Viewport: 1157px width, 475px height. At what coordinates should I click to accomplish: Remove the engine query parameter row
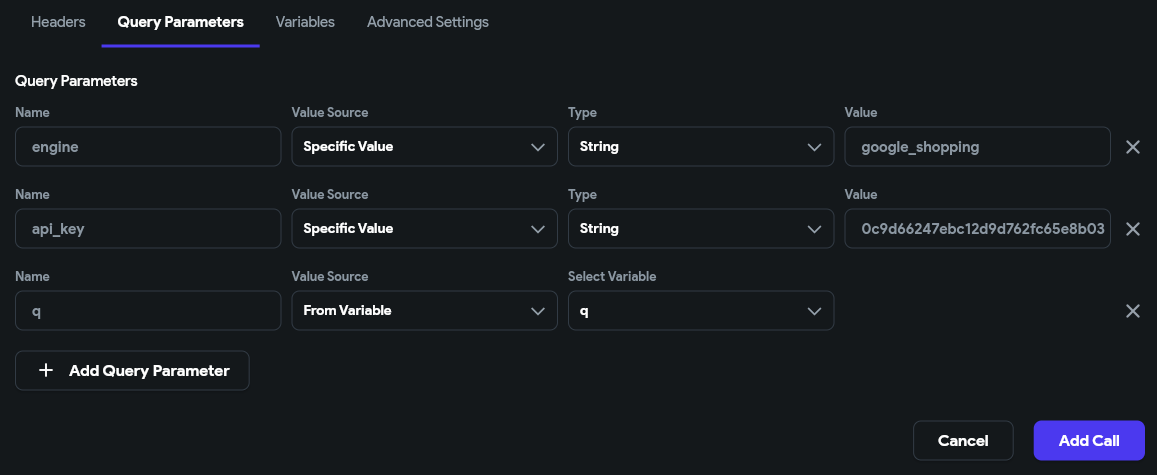tap(1133, 147)
